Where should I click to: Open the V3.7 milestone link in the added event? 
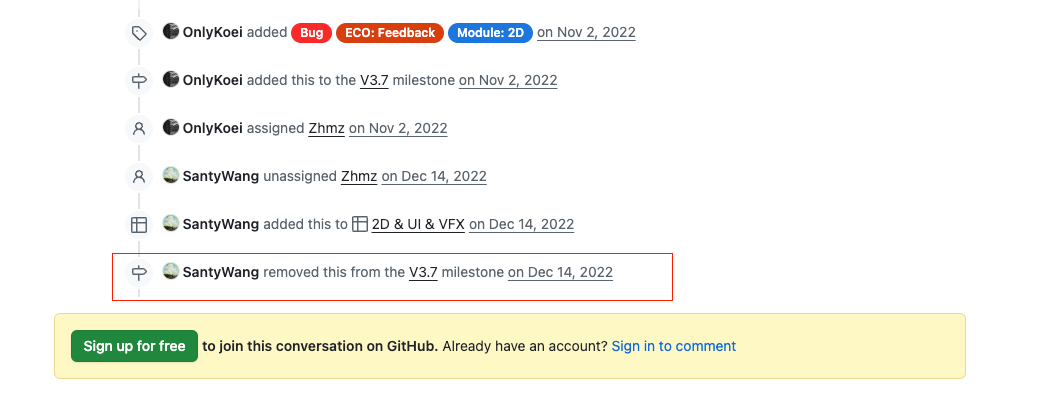[374, 81]
